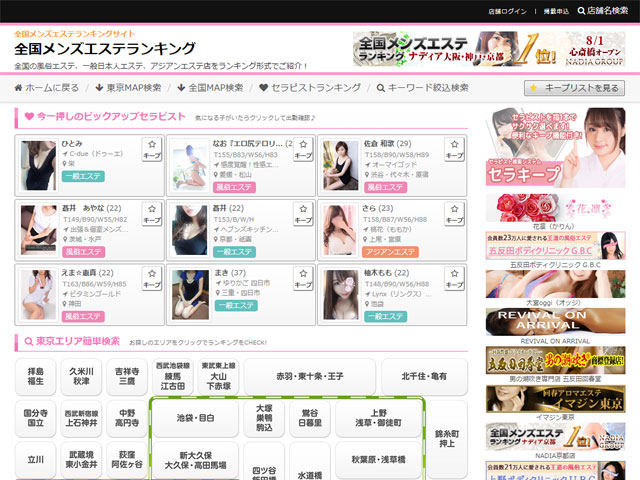Image resolution: width=640 pixels, height=480 pixels.
Task: Click キープリストを見る button
Action: click(x=574, y=88)
